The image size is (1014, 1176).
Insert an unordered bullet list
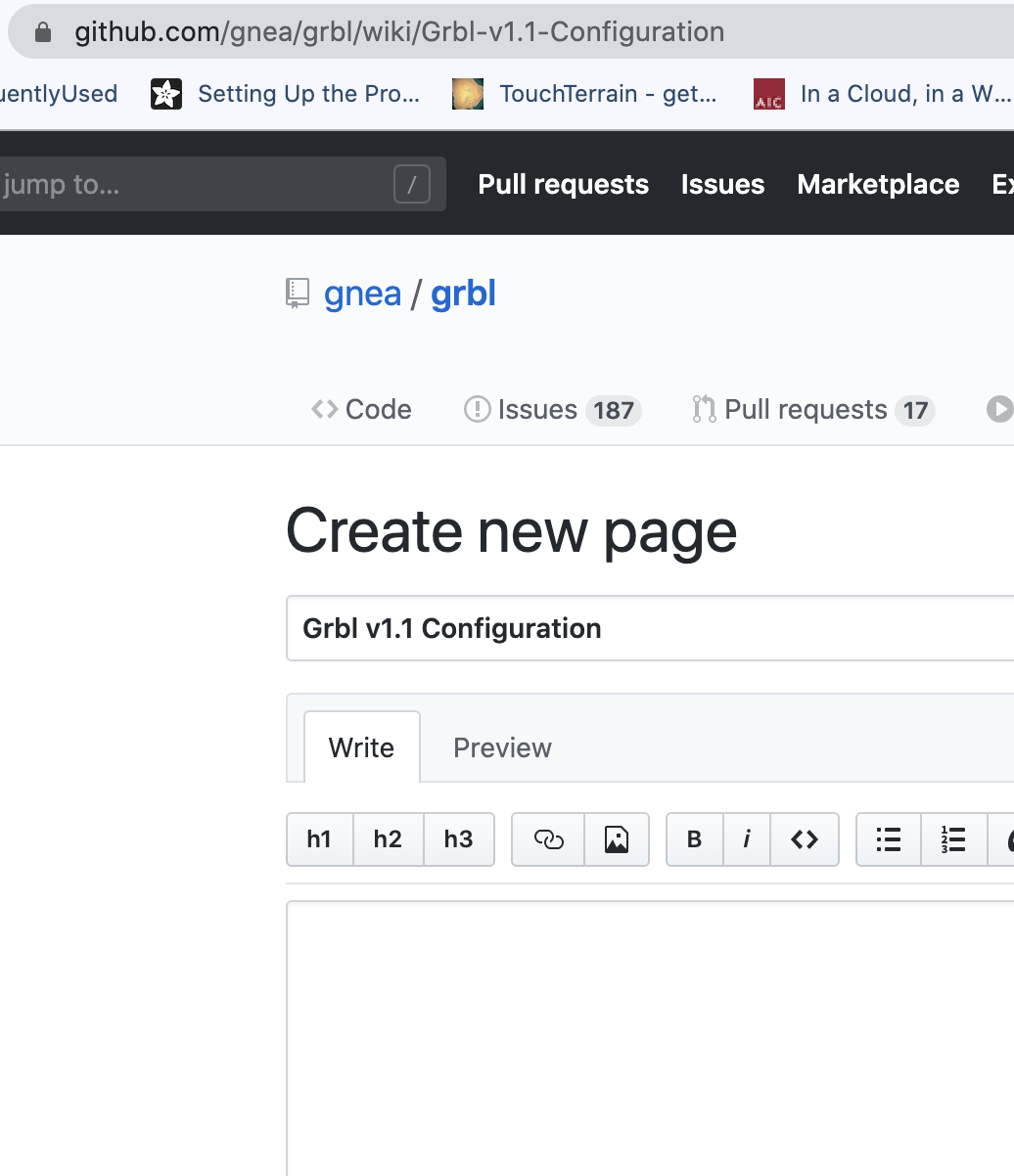(x=889, y=839)
